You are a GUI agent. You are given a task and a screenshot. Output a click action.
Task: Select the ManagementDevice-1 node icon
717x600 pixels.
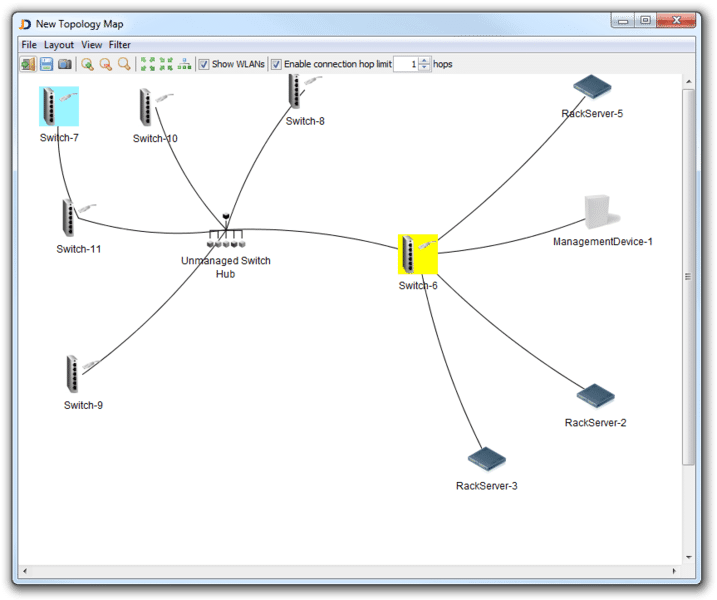602,213
